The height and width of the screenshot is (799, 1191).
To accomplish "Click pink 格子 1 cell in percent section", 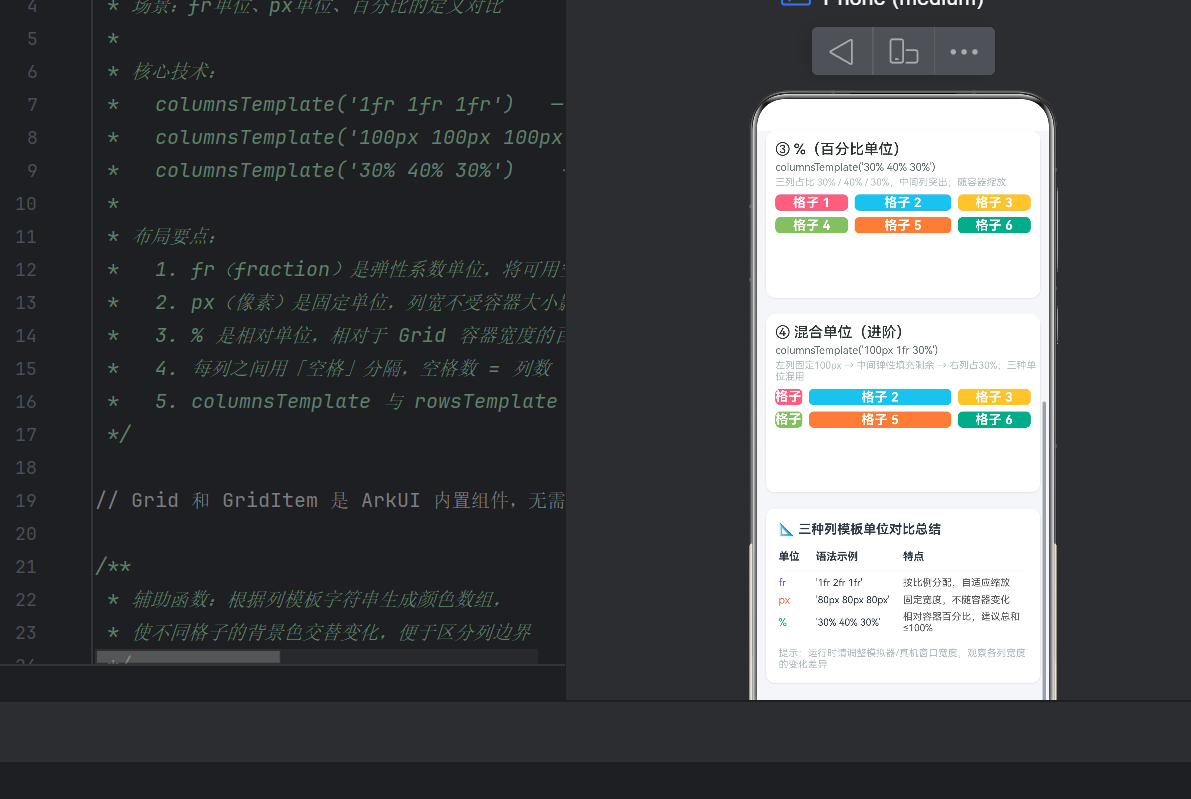I will pos(811,203).
